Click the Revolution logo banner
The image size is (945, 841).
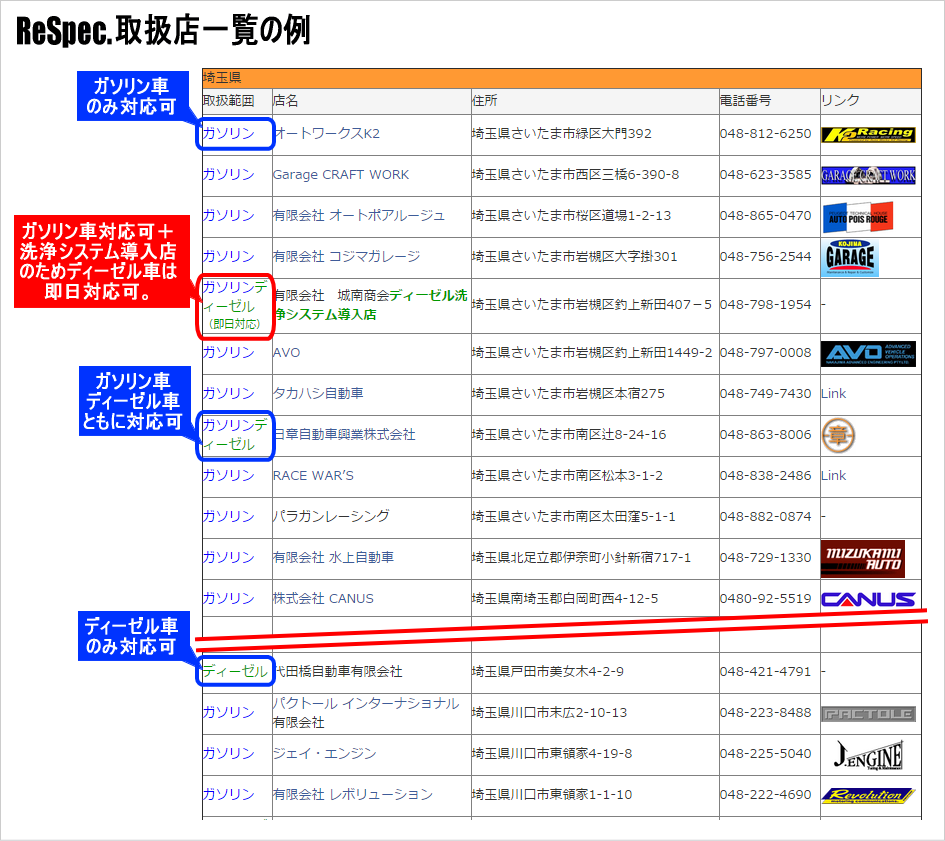867,795
